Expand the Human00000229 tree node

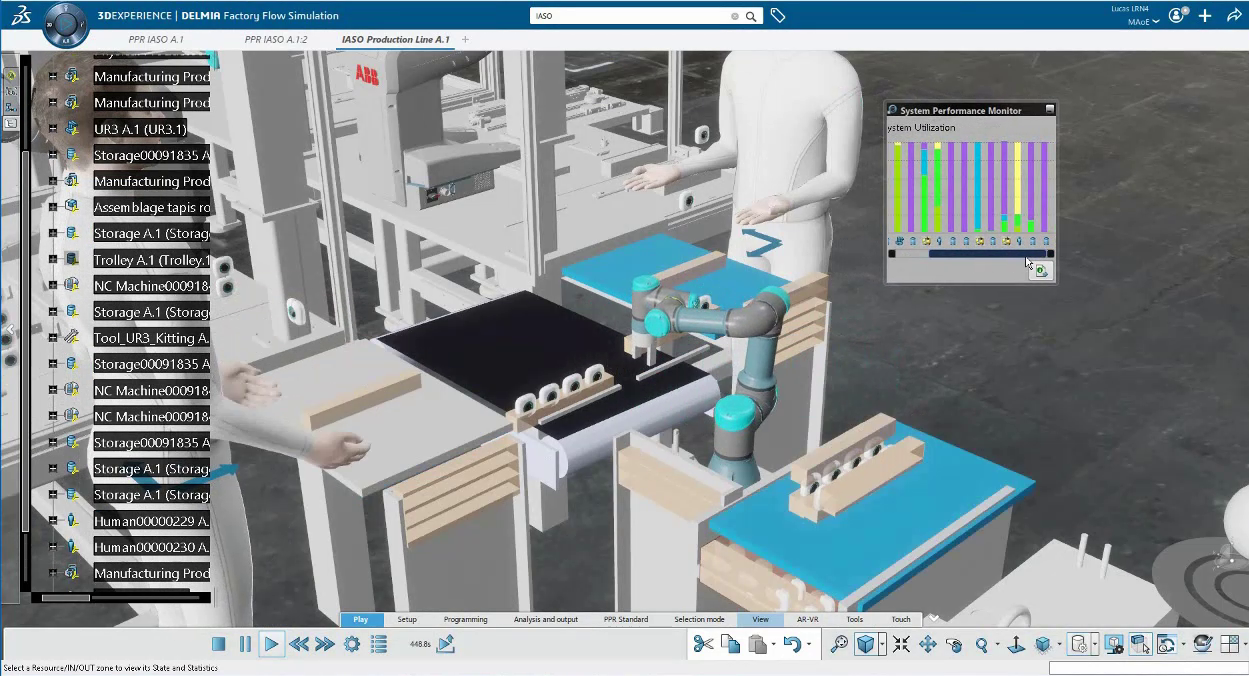tap(53, 521)
